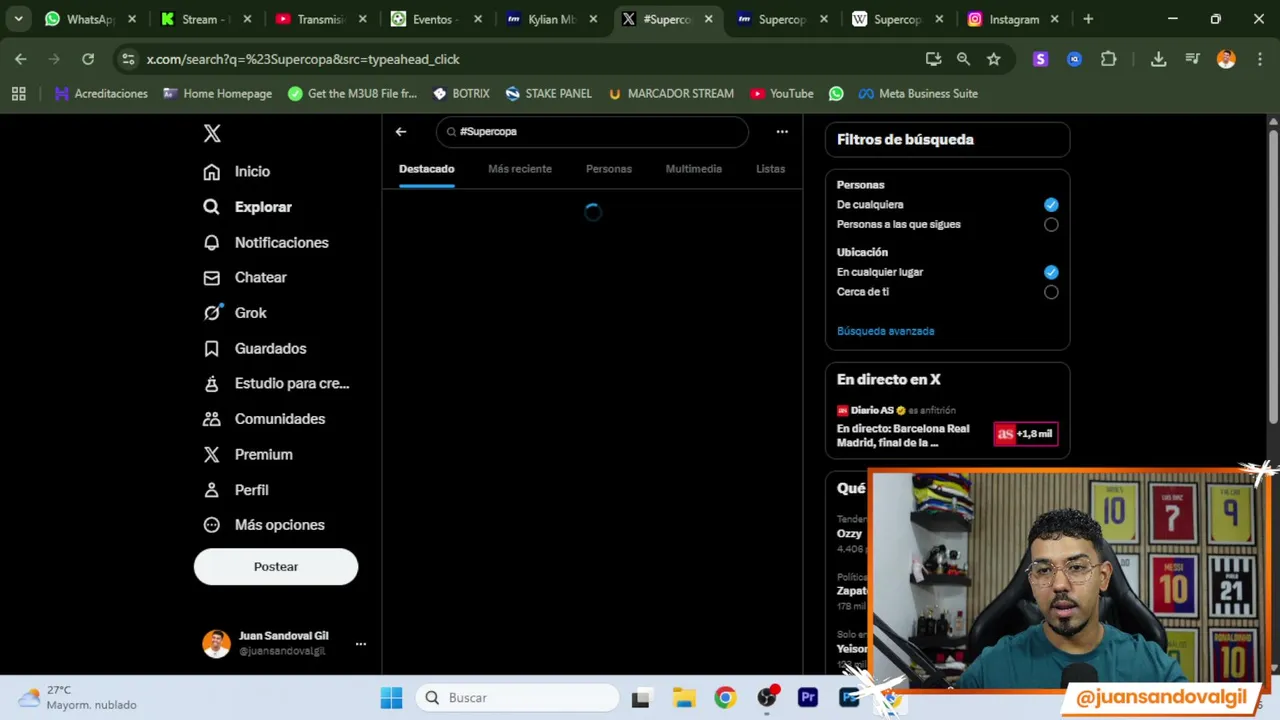Viewport: 1280px width, 720px height.
Task: Click install app icon in address bar
Action: point(933,59)
